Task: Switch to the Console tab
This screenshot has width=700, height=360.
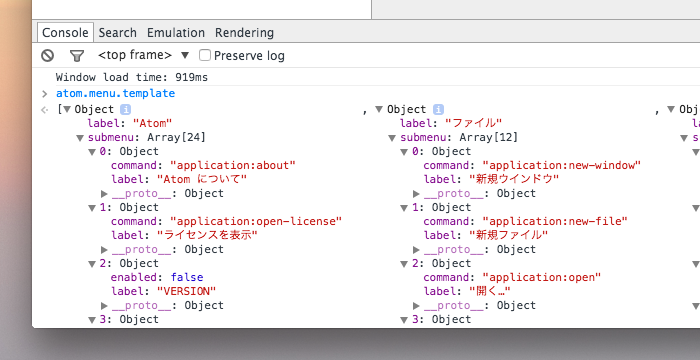Action: tap(65, 33)
